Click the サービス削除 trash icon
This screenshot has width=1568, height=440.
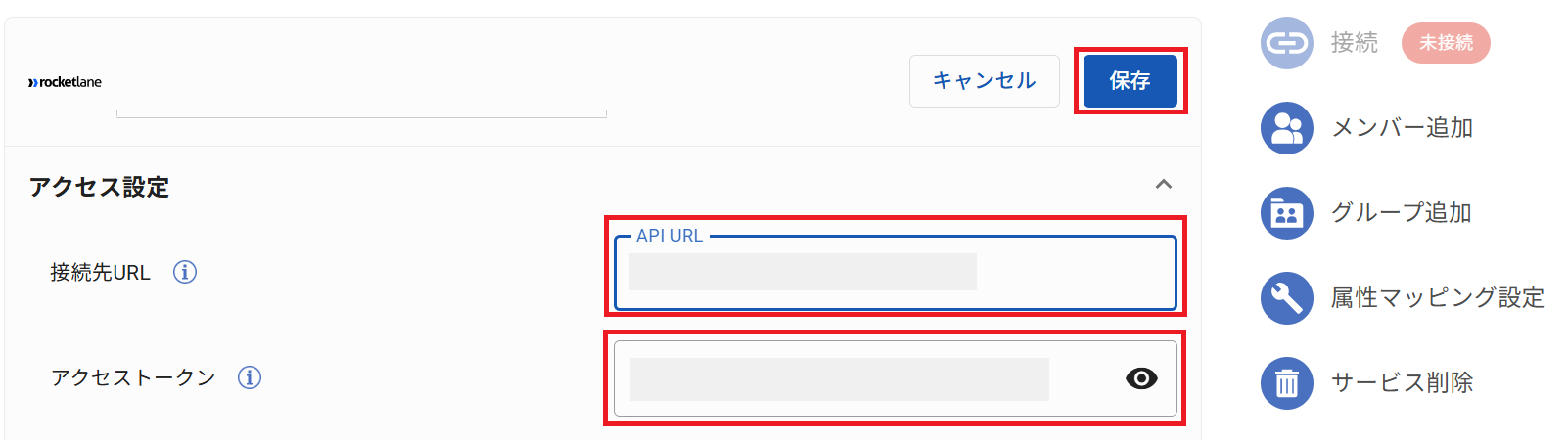1286,383
